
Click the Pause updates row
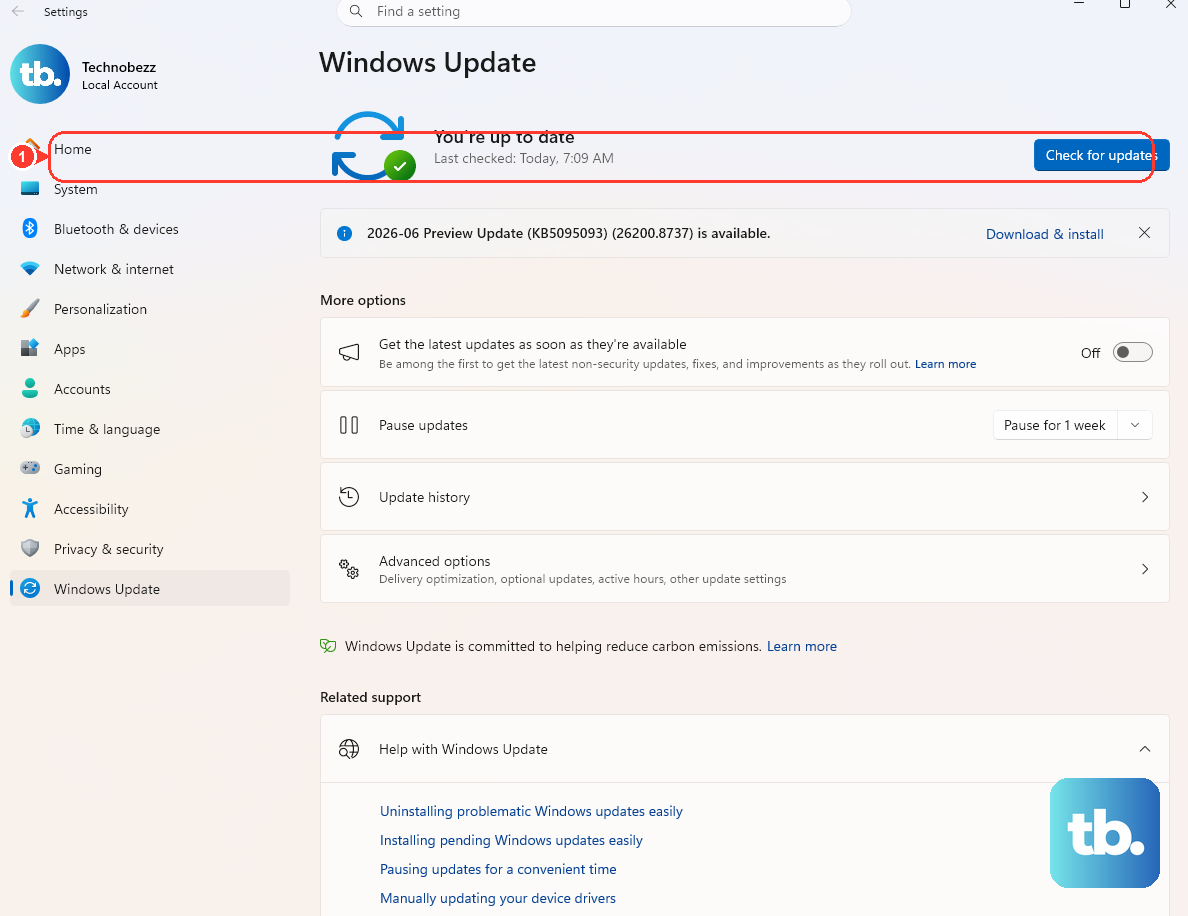pos(744,425)
